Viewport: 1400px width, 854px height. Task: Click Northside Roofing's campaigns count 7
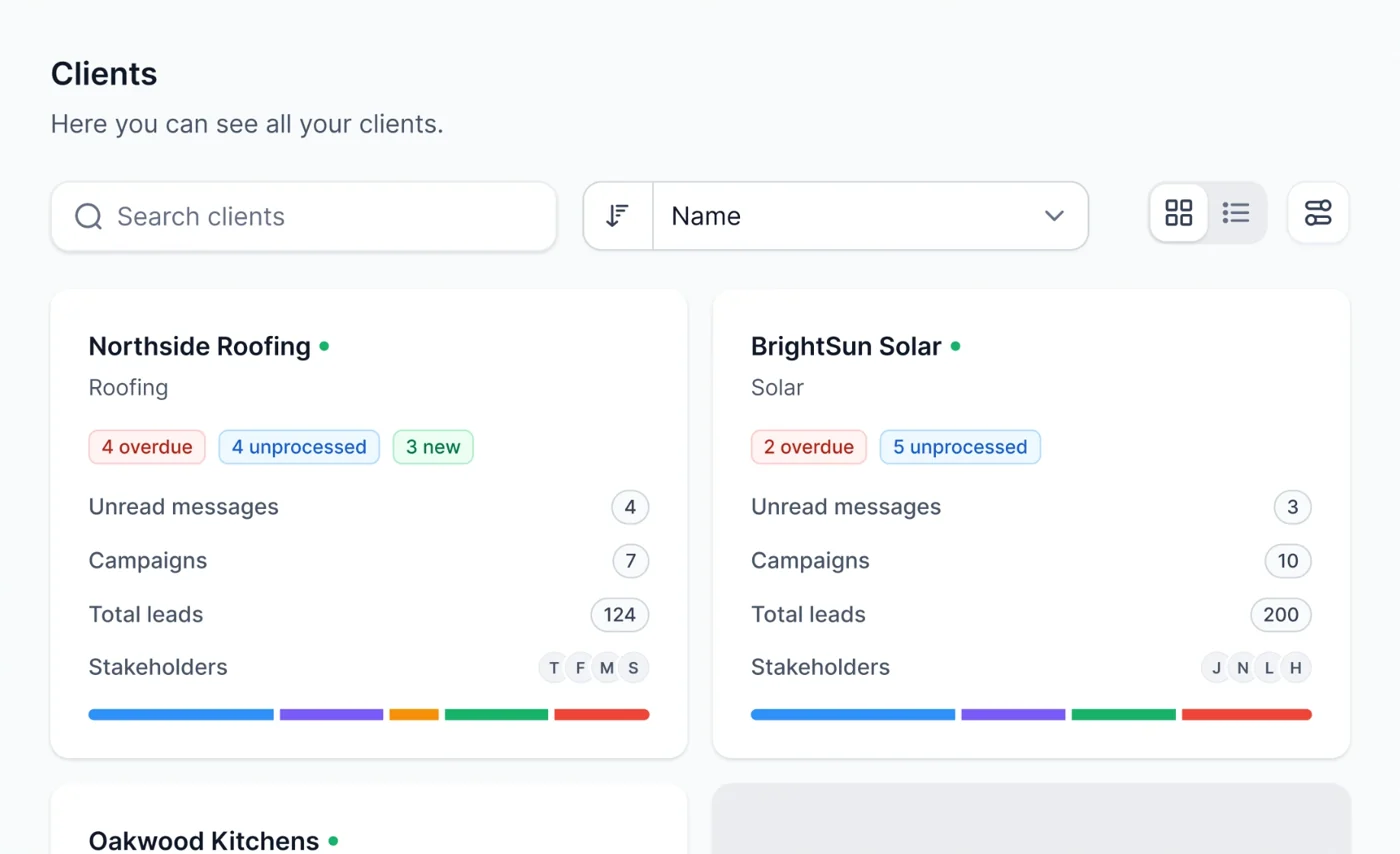[631, 561]
